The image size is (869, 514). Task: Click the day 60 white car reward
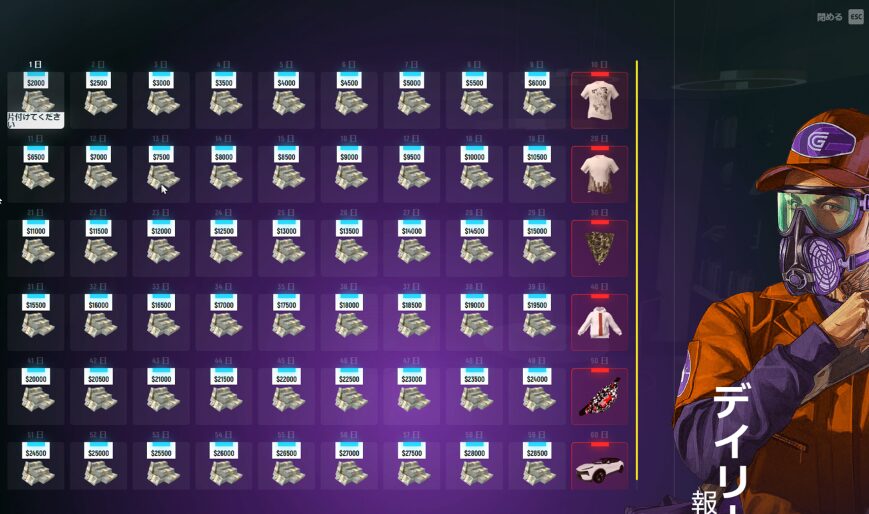click(599, 467)
